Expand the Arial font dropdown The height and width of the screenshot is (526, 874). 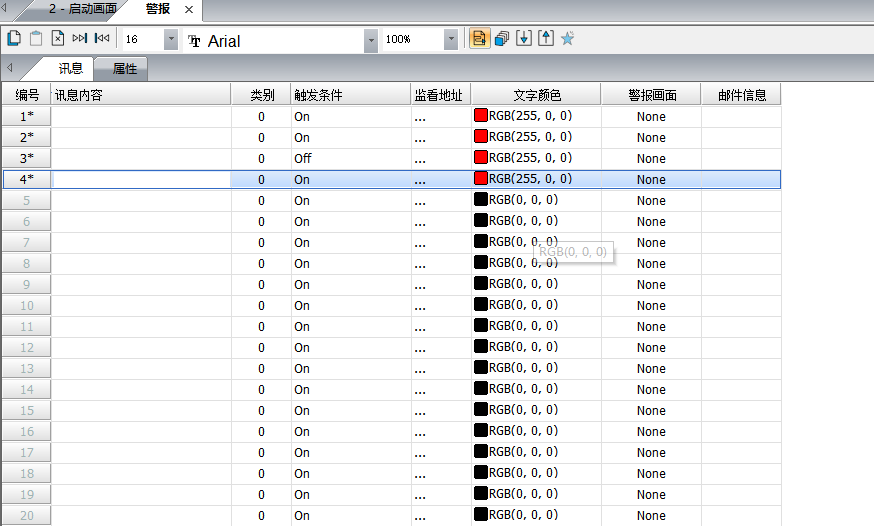371,40
